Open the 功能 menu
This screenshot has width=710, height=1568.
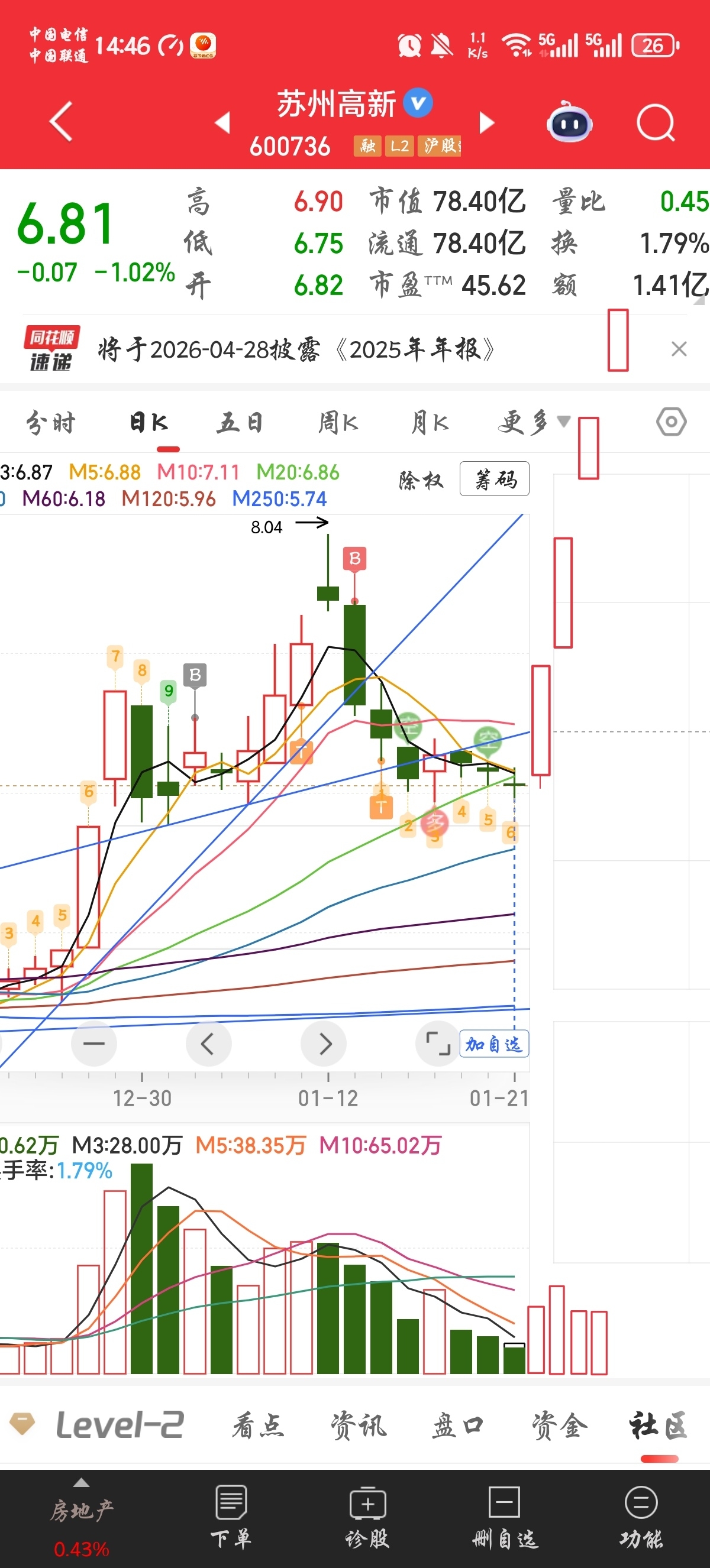pos(641,1517)
